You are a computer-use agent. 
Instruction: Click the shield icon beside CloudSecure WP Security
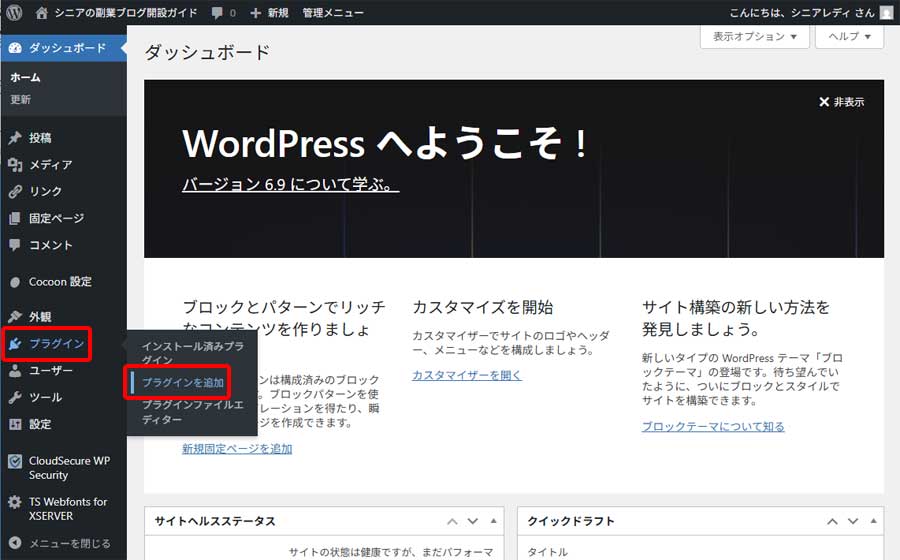coord(15,461)
